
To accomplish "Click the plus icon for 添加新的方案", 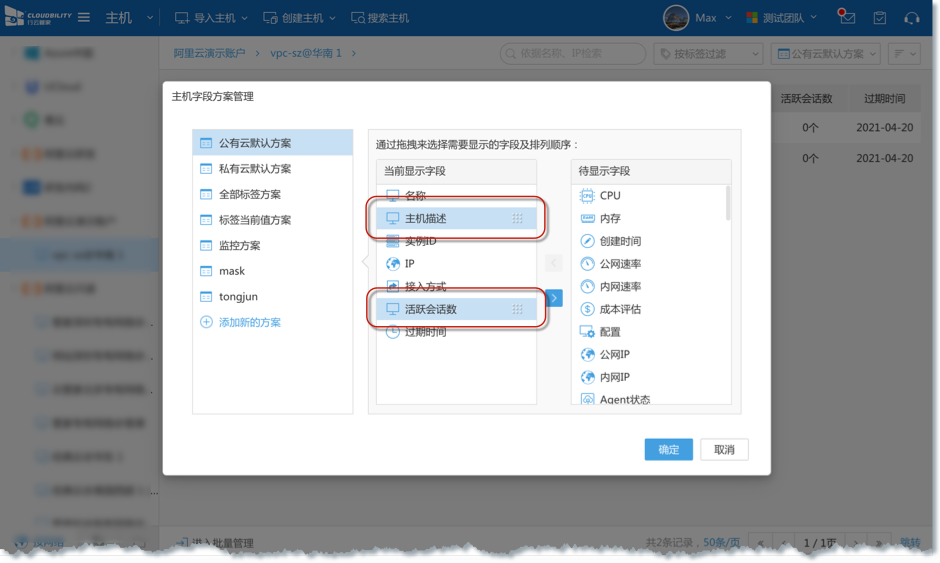I will click(x=206, y=322).
